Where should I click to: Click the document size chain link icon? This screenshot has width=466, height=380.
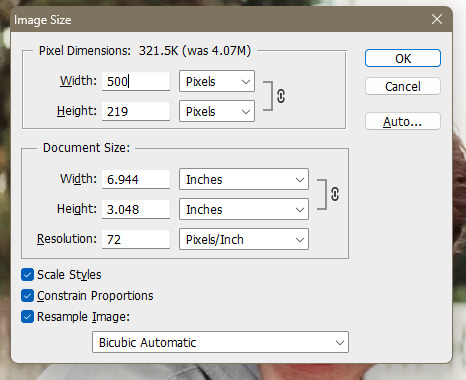(335, 194)
